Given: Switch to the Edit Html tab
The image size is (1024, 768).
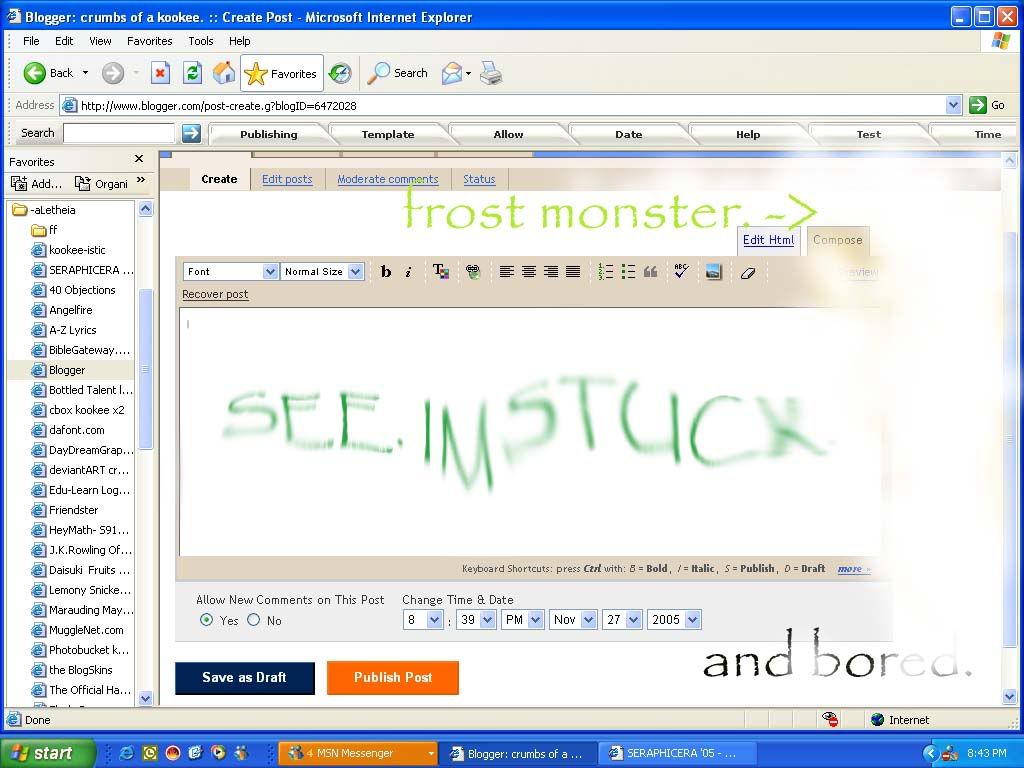Looking at the screenshot, I should pos(769,240).
